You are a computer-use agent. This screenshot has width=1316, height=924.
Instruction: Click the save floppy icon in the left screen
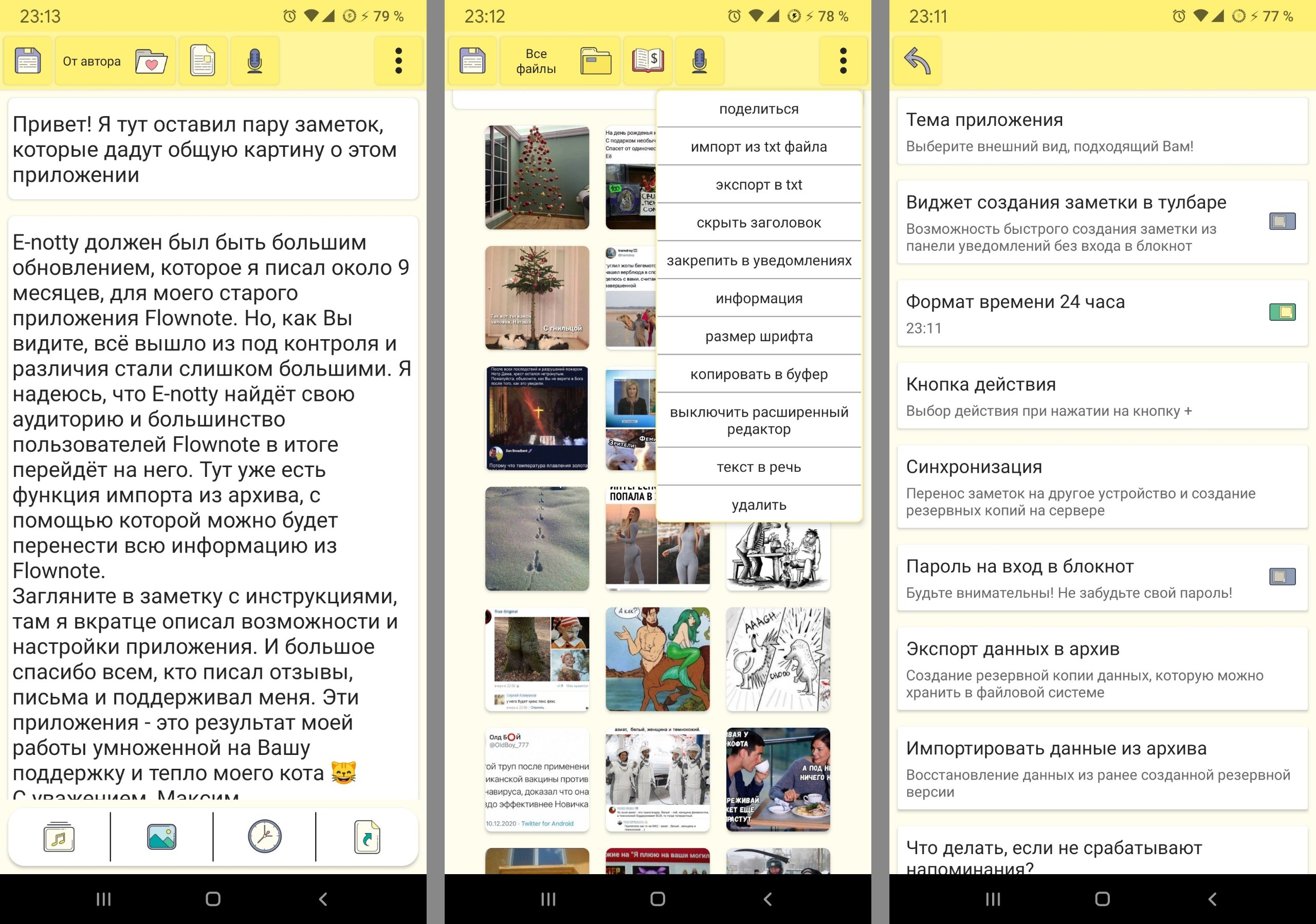pyautogui.click(x=28, y=61)
